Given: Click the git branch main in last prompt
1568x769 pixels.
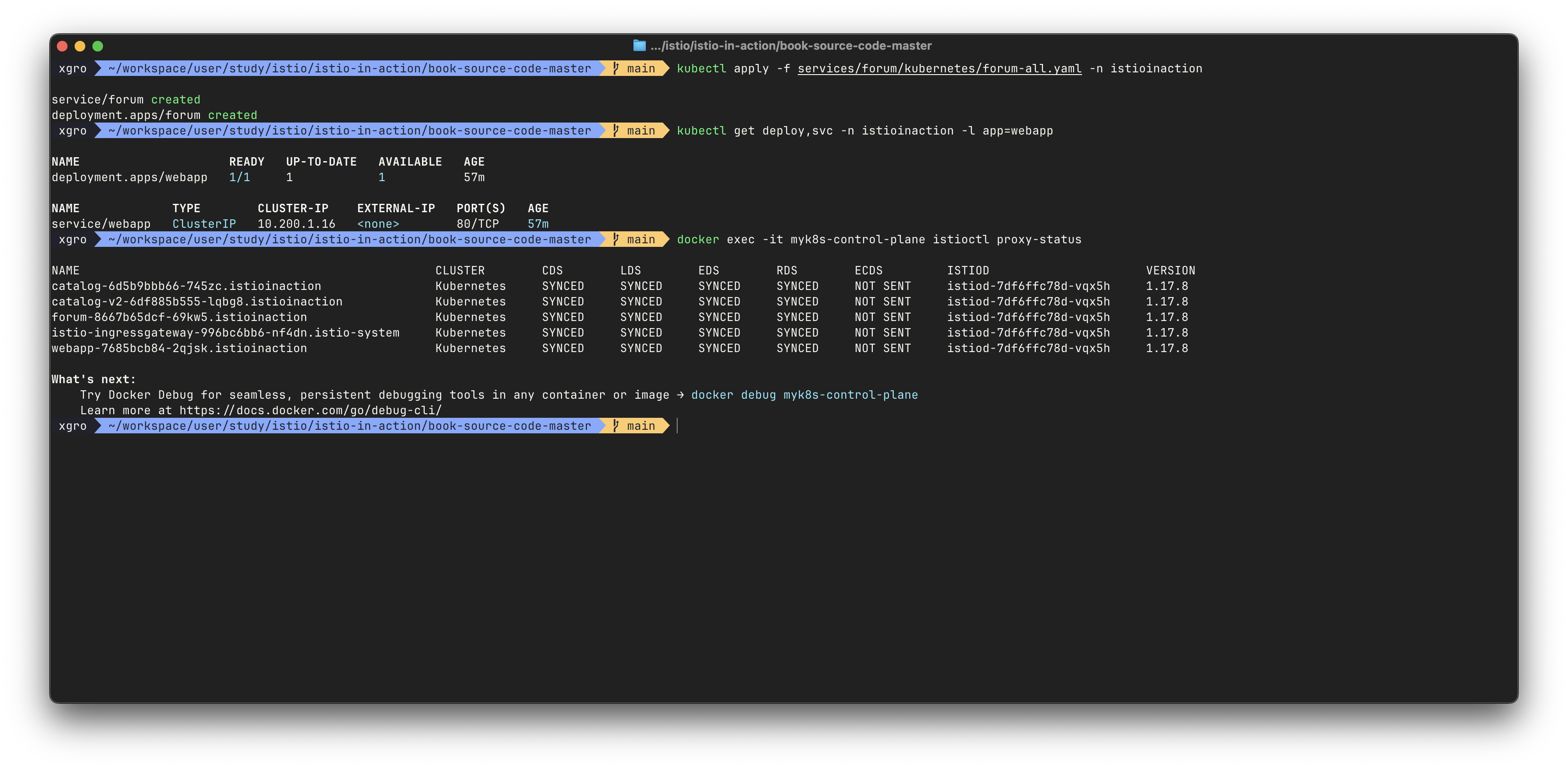Looking at the screenshot, I should pos(634,426).
